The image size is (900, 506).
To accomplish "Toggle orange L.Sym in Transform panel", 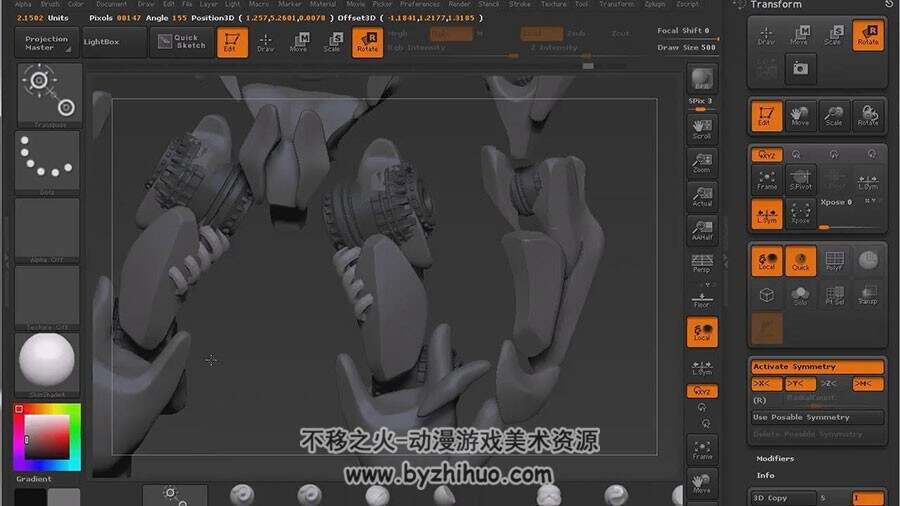I will pyautogui.click(x=766, y=213).
